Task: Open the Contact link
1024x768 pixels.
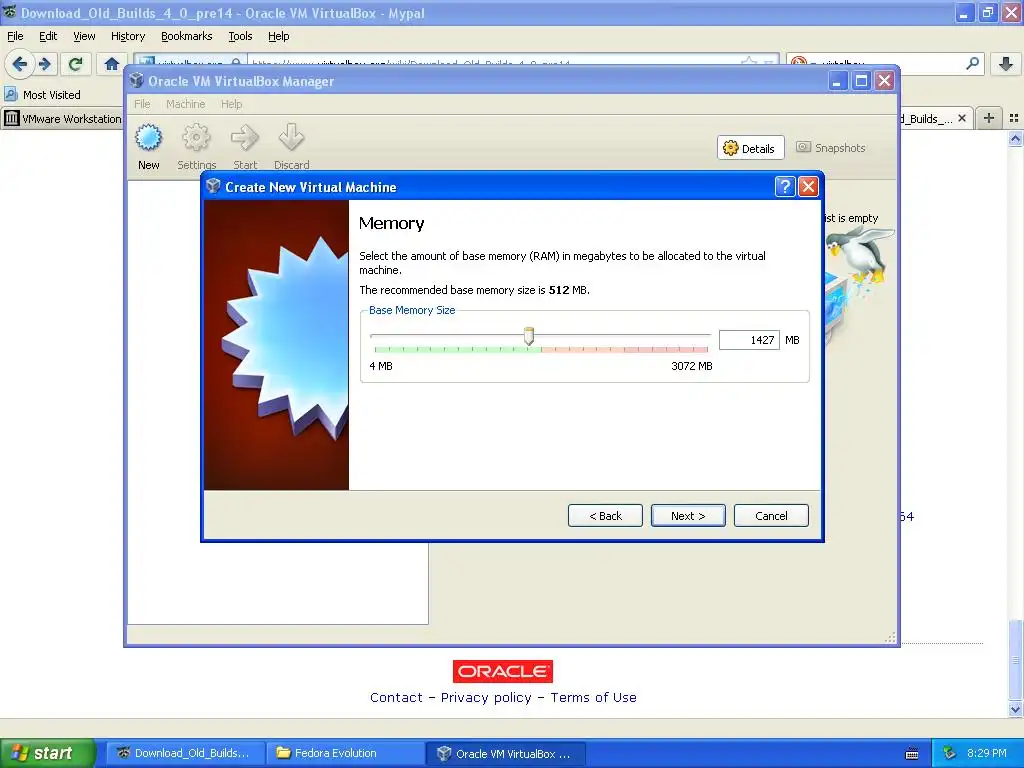Action: (x=396, y=697)
